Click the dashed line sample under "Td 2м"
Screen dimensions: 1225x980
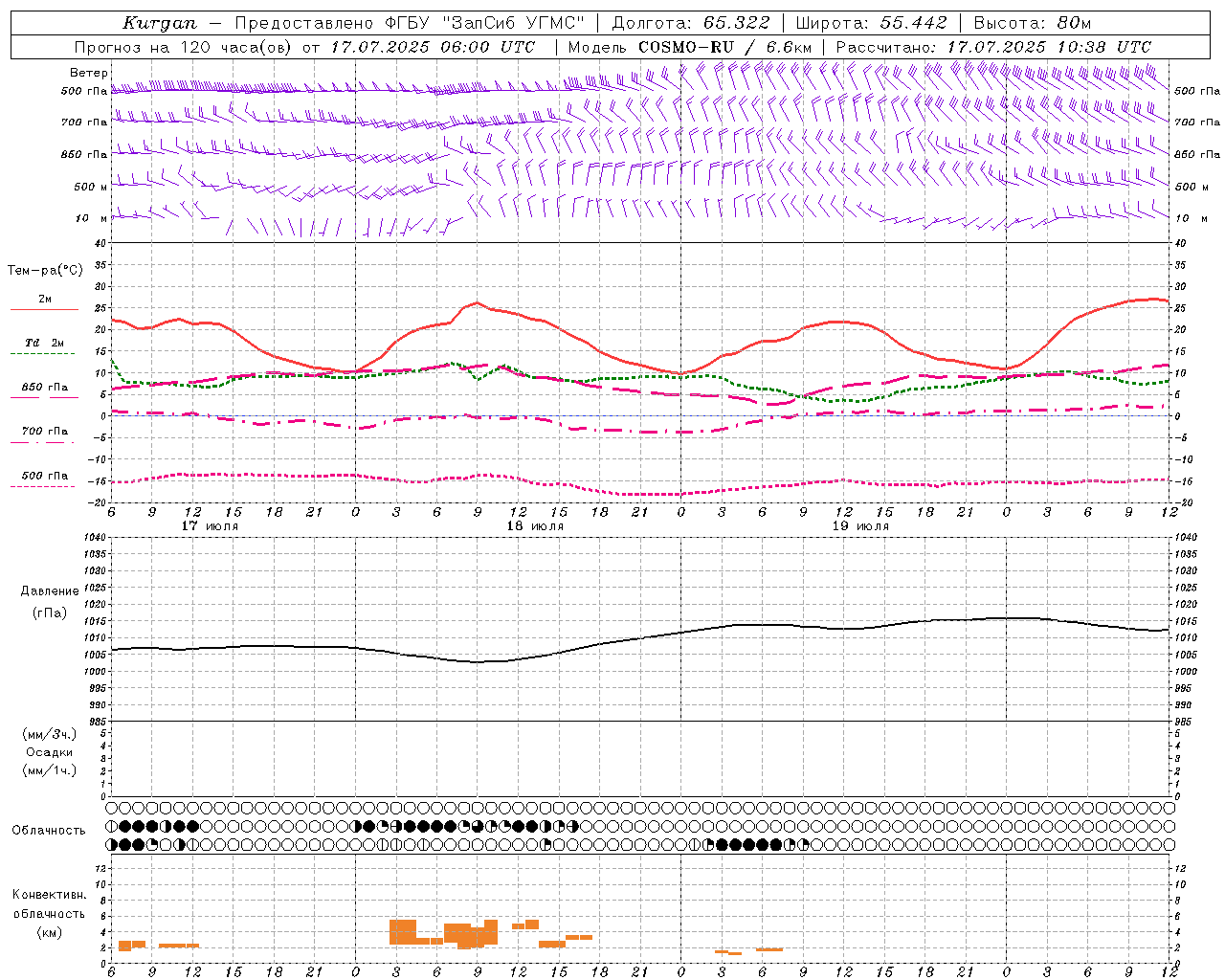point(43,353)
